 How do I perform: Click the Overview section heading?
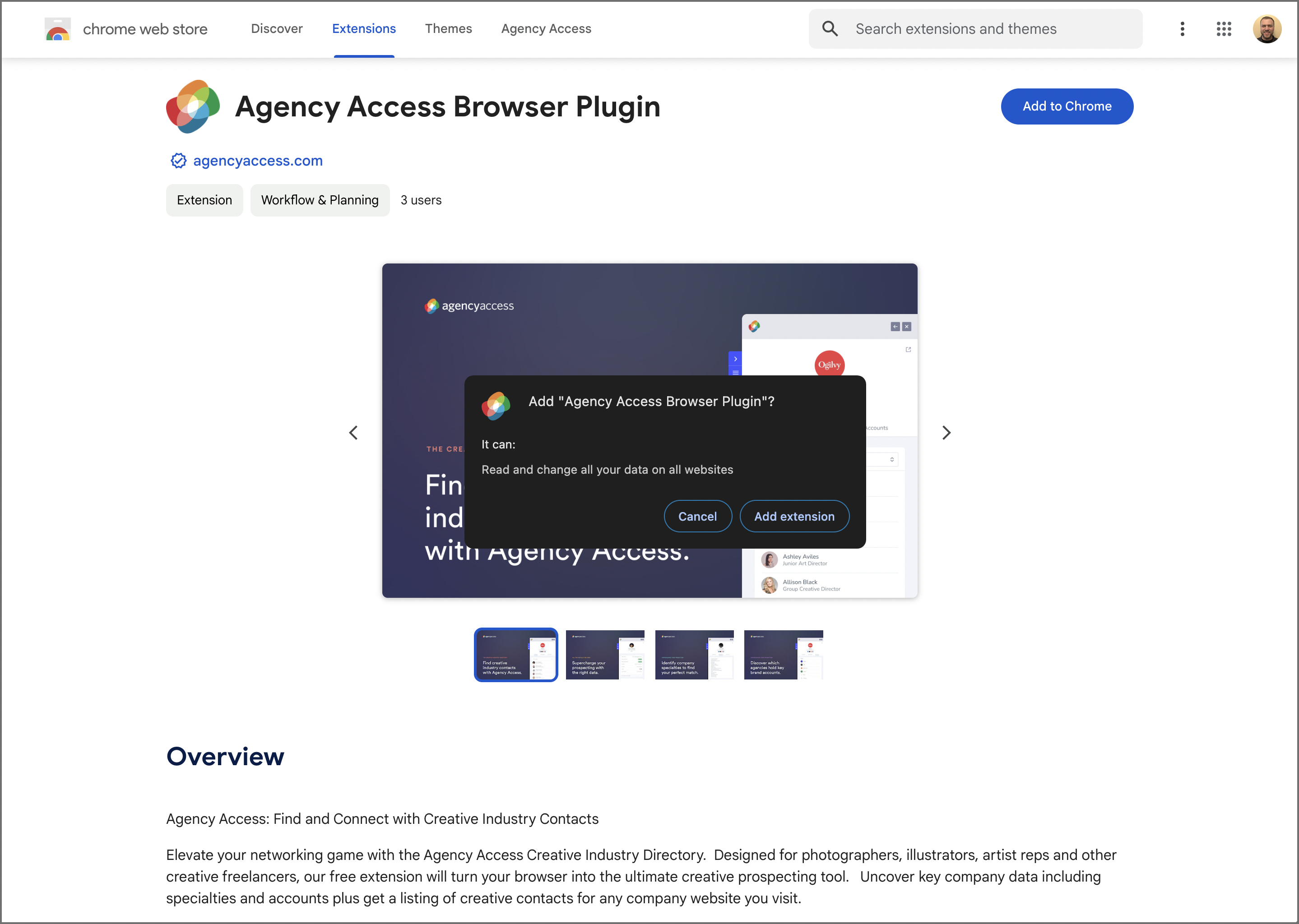point(225,757)
